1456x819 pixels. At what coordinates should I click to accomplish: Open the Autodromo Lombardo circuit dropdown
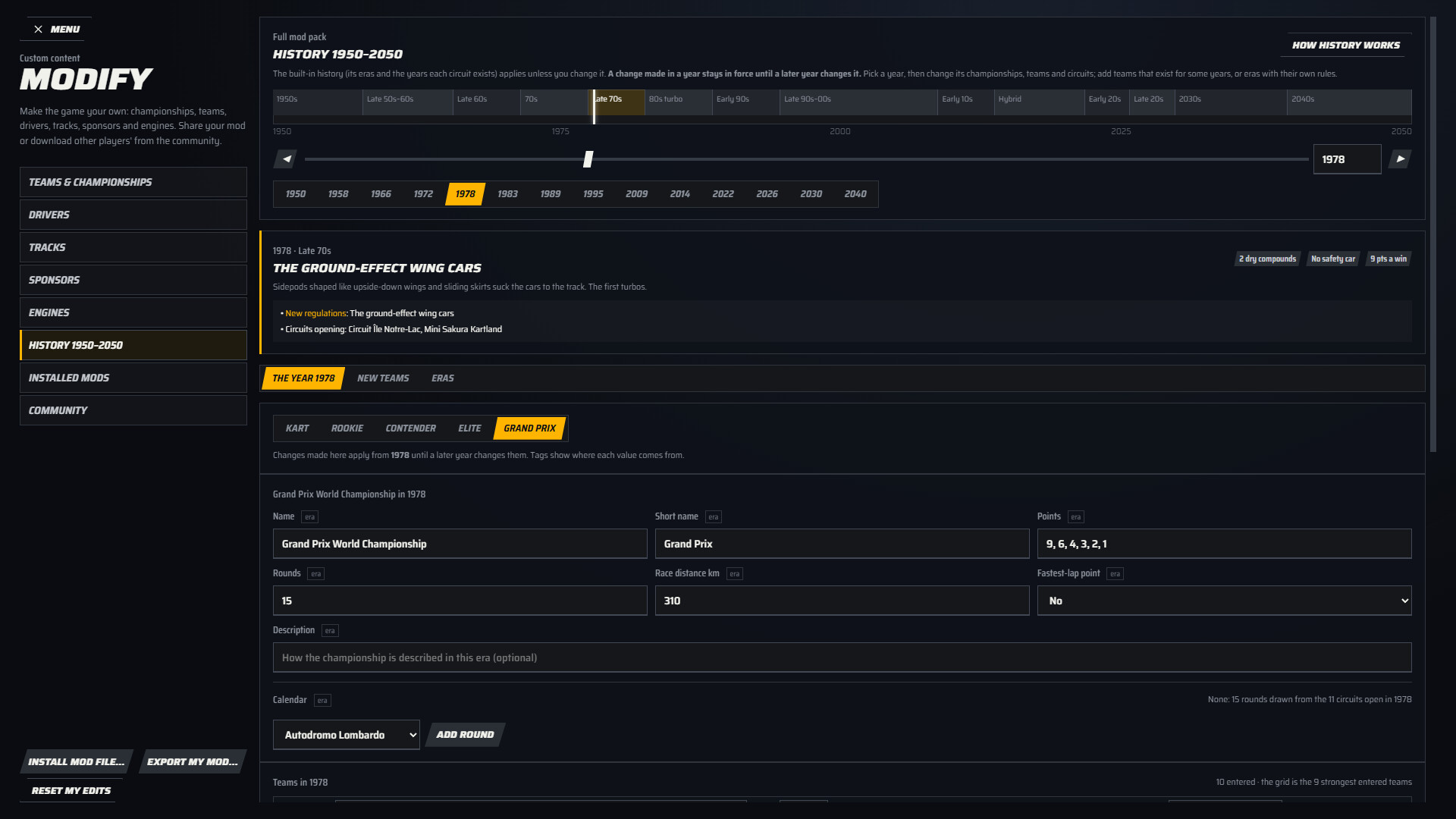click(347, 735)
